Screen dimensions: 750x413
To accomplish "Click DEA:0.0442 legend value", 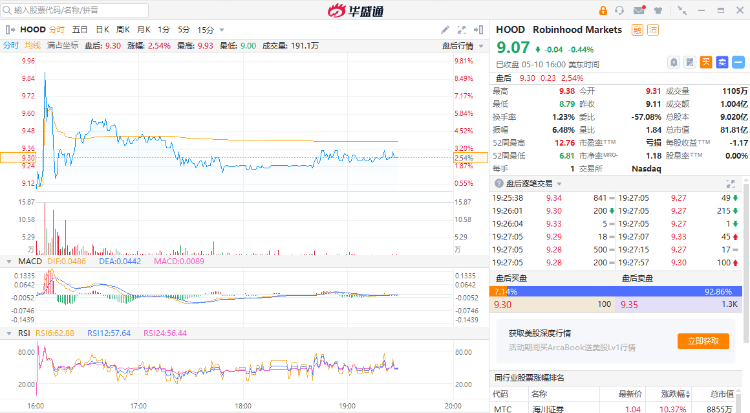I will 120,261.
